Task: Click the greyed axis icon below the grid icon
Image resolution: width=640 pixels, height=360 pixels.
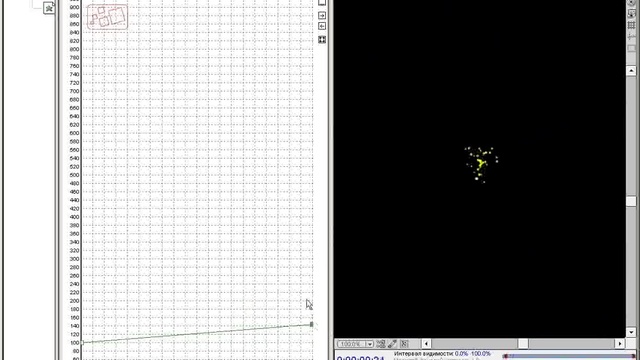Action: 631,37
